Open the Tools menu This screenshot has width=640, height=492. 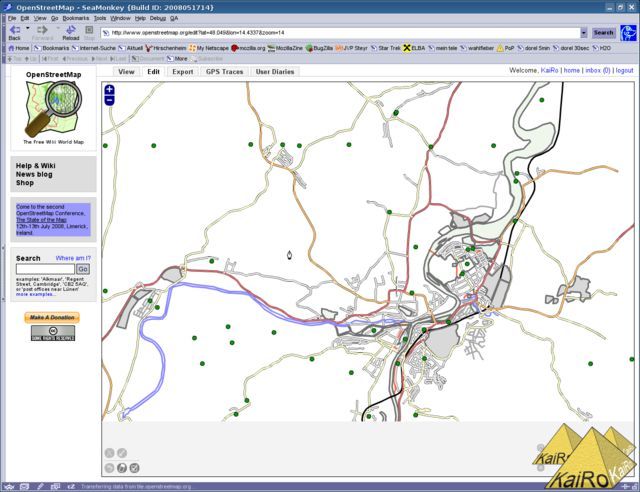click(100, 18)
